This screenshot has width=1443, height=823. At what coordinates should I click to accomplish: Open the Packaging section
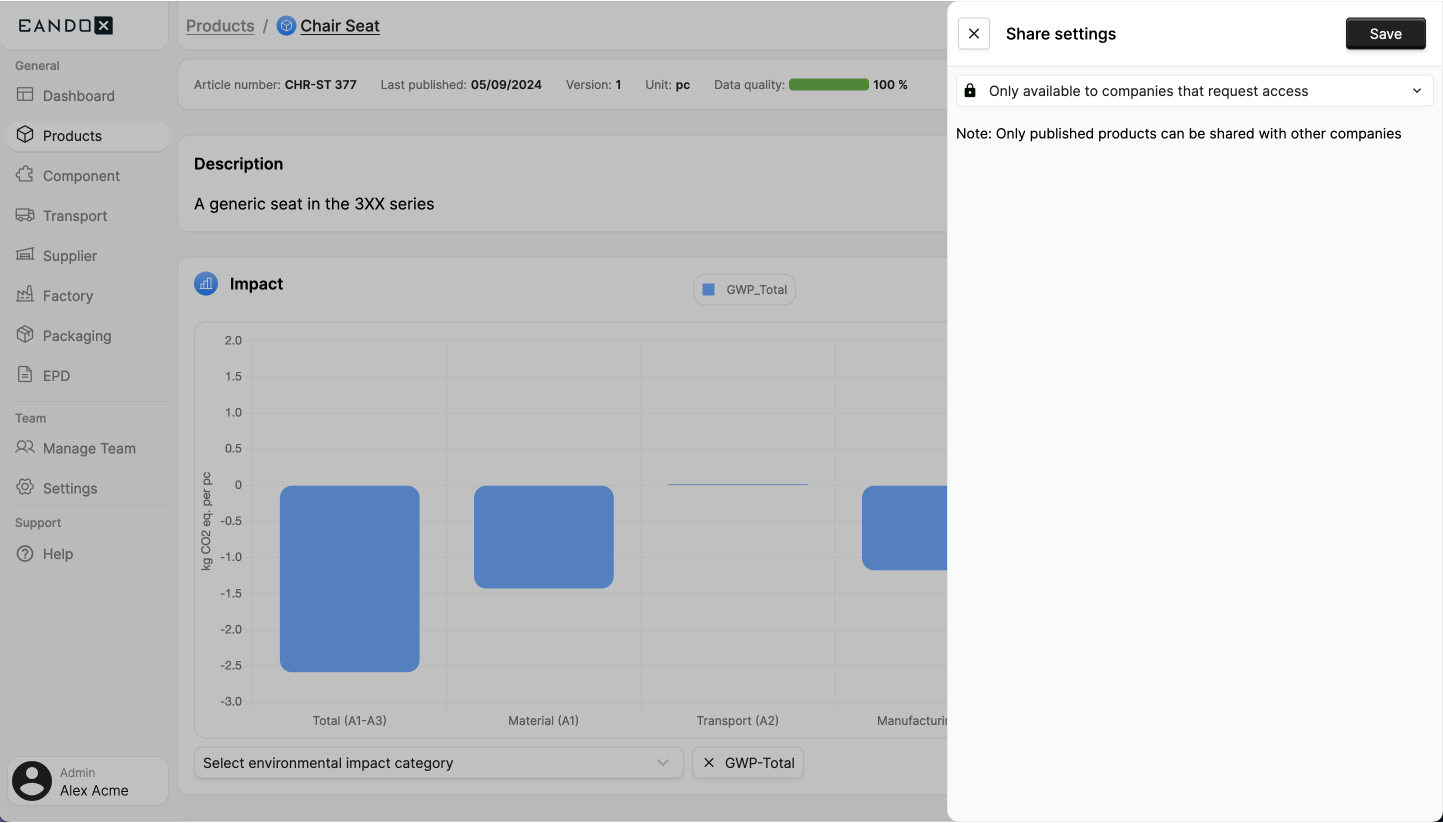[75, 335]
